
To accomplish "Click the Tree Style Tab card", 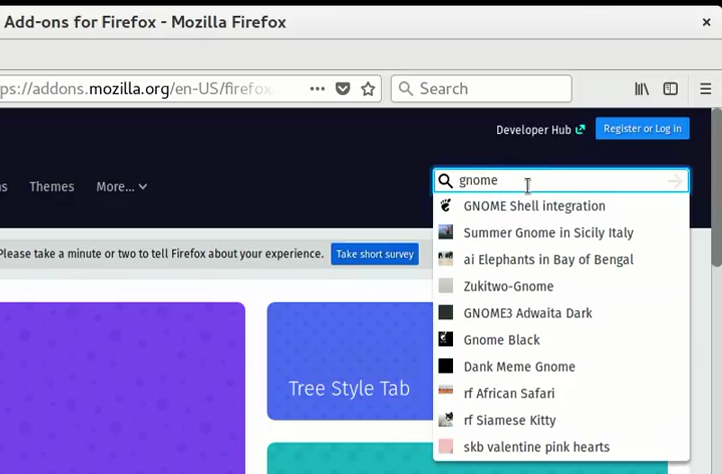I will click(x=349, y=388).
